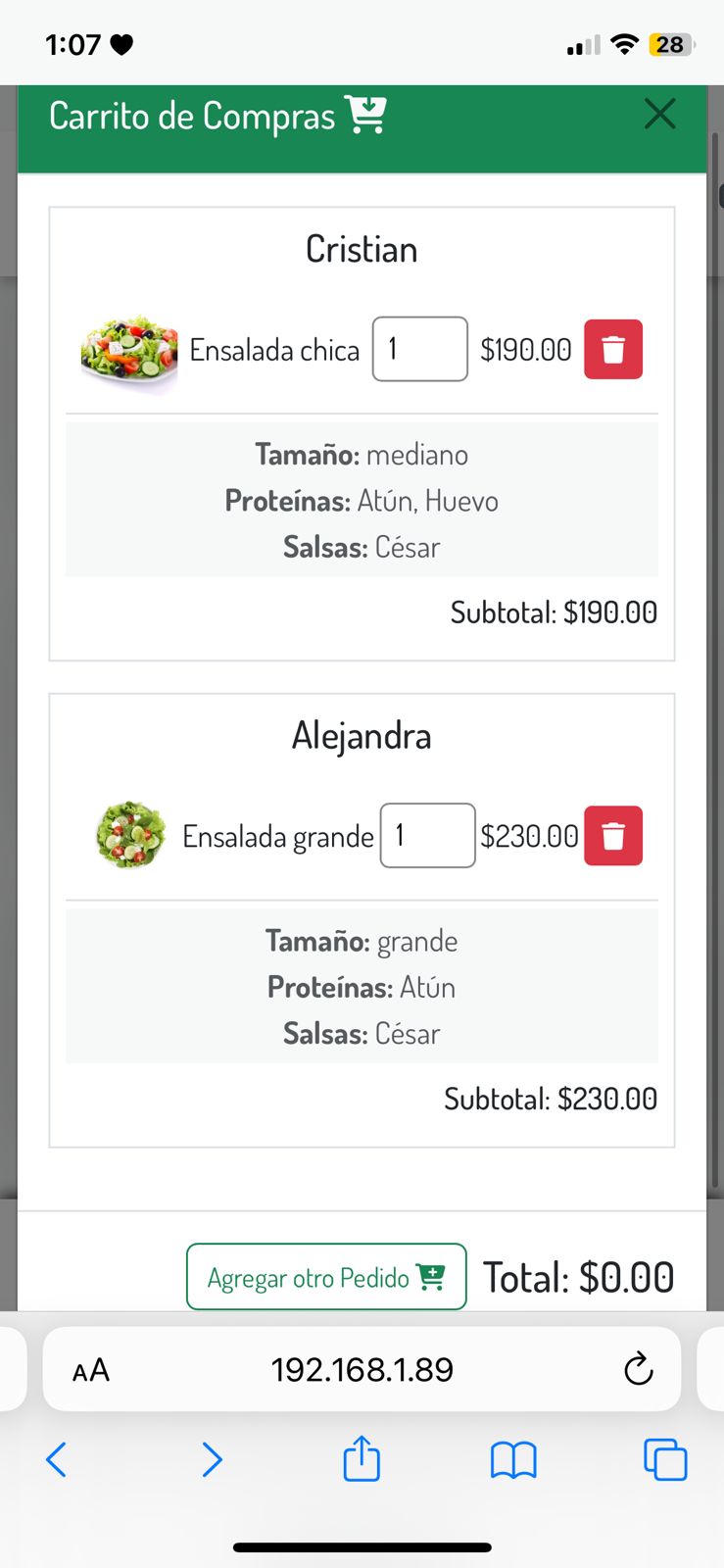Tap the battery indicator in status bar
Screen dimensions: 724x1568
[x=671, y=44]
